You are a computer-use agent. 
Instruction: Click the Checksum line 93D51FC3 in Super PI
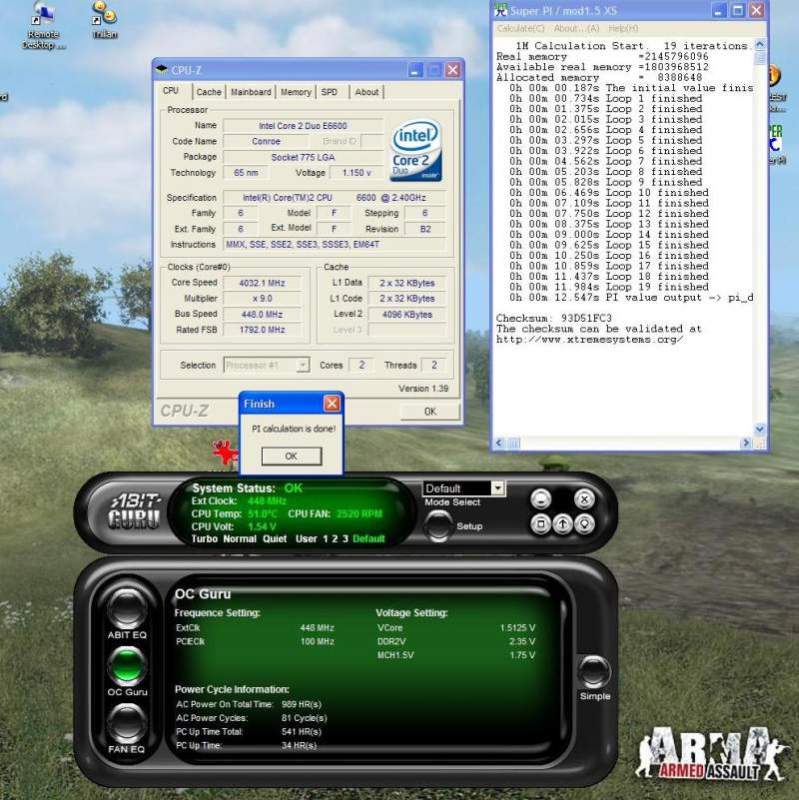(x=554, y=318)
